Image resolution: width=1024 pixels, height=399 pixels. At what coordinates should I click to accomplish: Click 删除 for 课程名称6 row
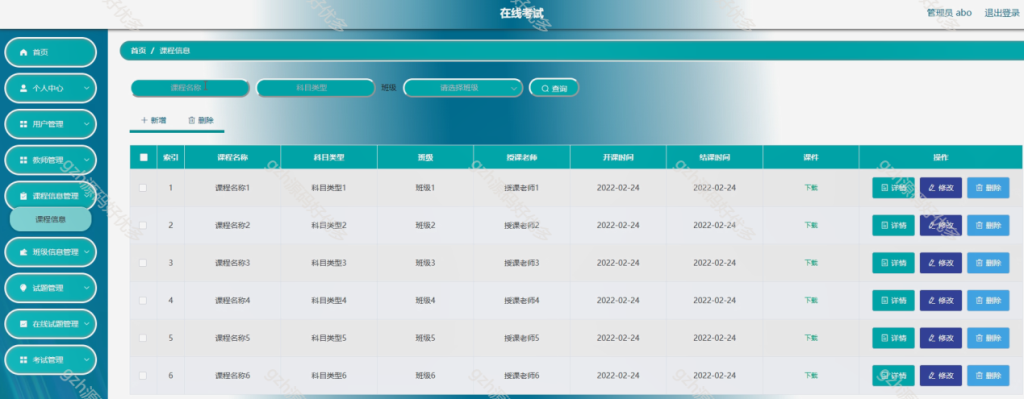(x=988, y=375)
